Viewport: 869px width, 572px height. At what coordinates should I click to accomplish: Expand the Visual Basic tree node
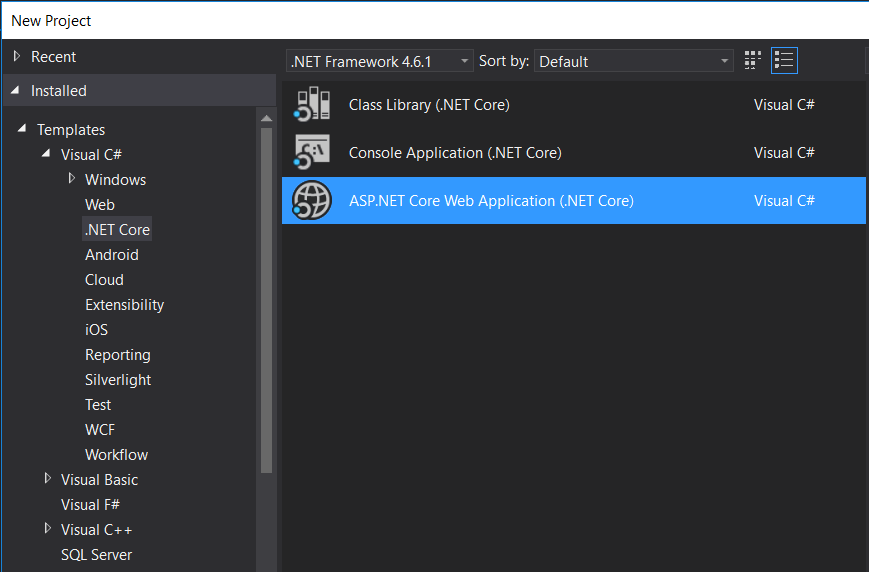[x=48, y=478]
